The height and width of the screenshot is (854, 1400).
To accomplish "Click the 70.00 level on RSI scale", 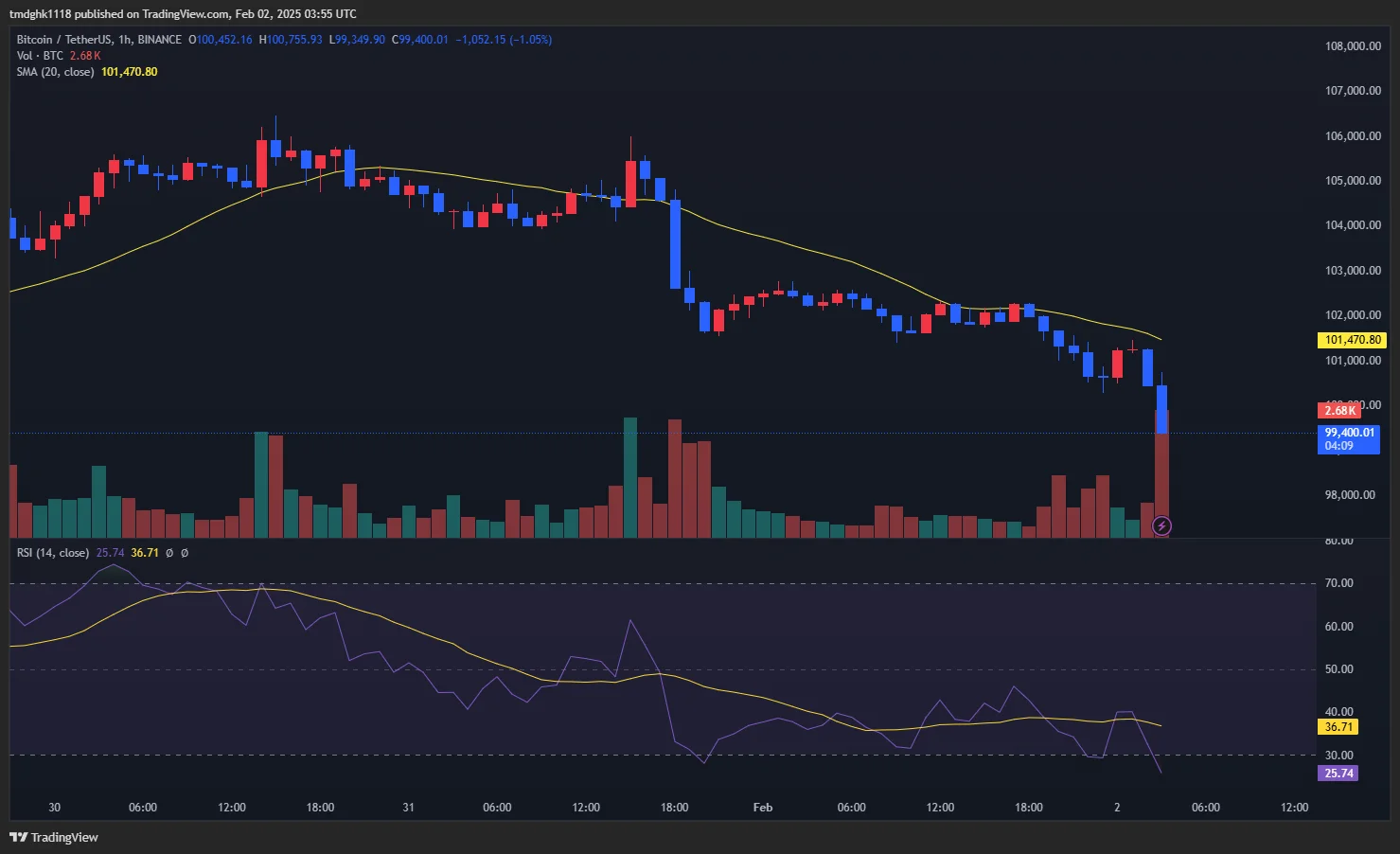I will (1338, 583).
